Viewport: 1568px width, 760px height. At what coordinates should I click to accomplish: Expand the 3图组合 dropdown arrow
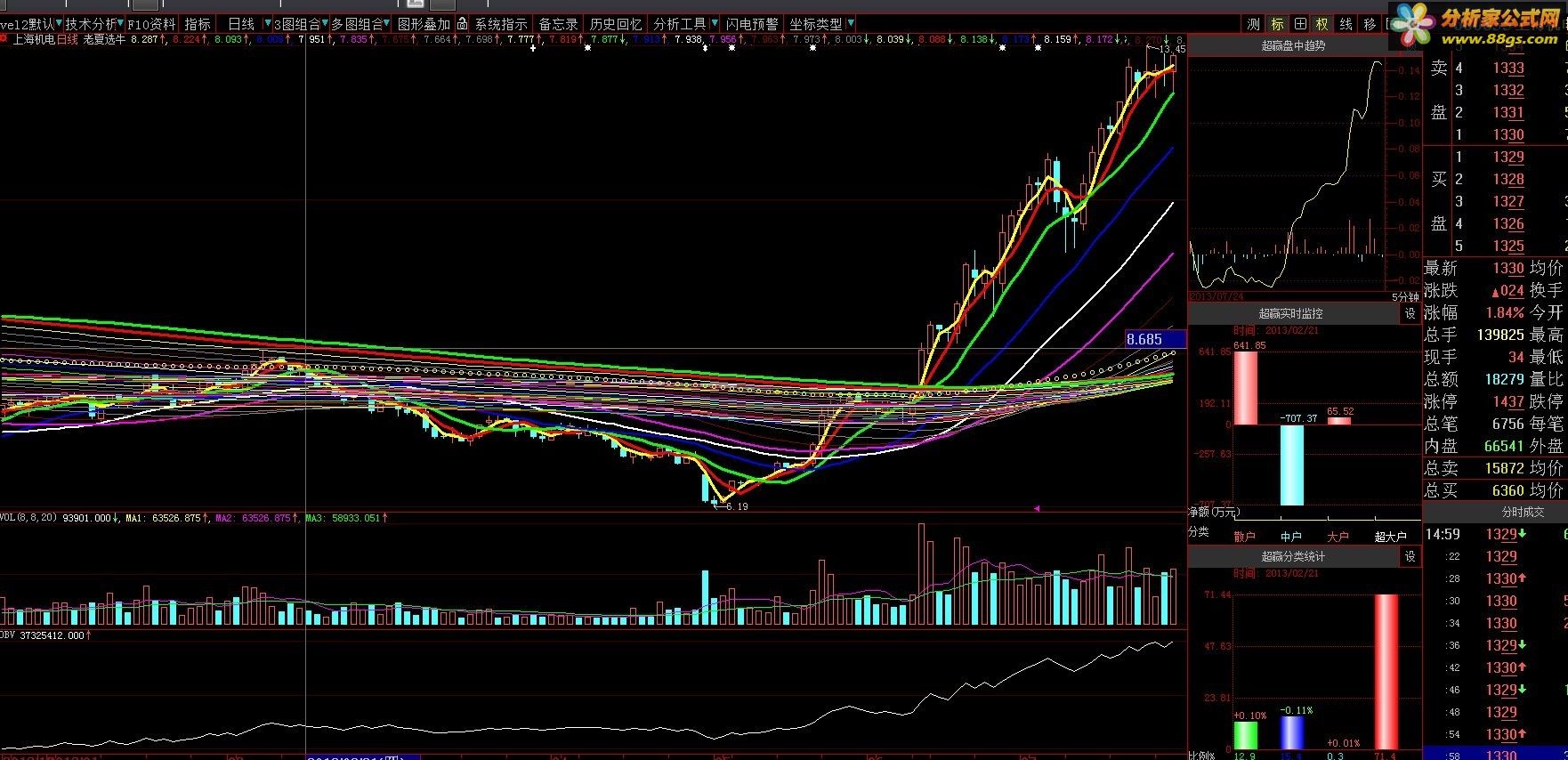coord(326,24)
